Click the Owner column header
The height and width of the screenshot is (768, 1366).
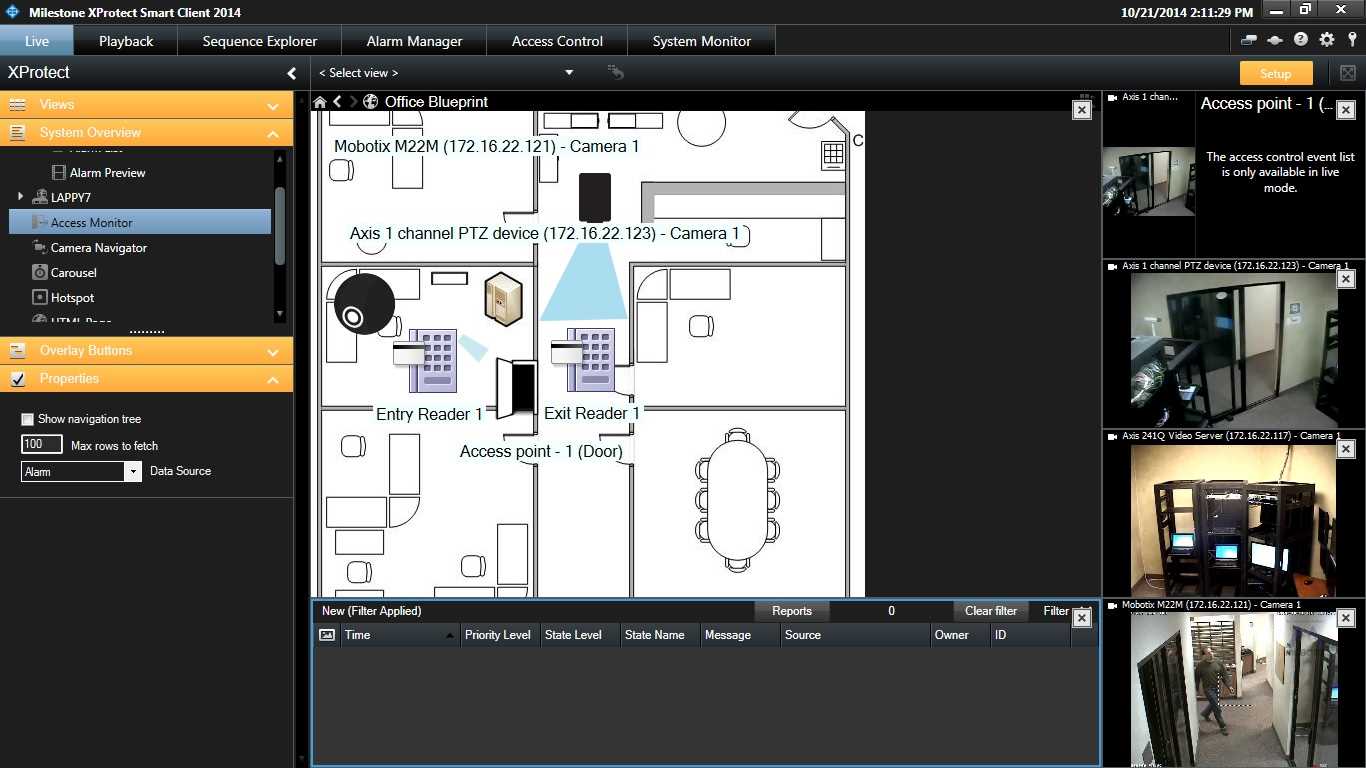pyautogui.click(x=960, y=635)
